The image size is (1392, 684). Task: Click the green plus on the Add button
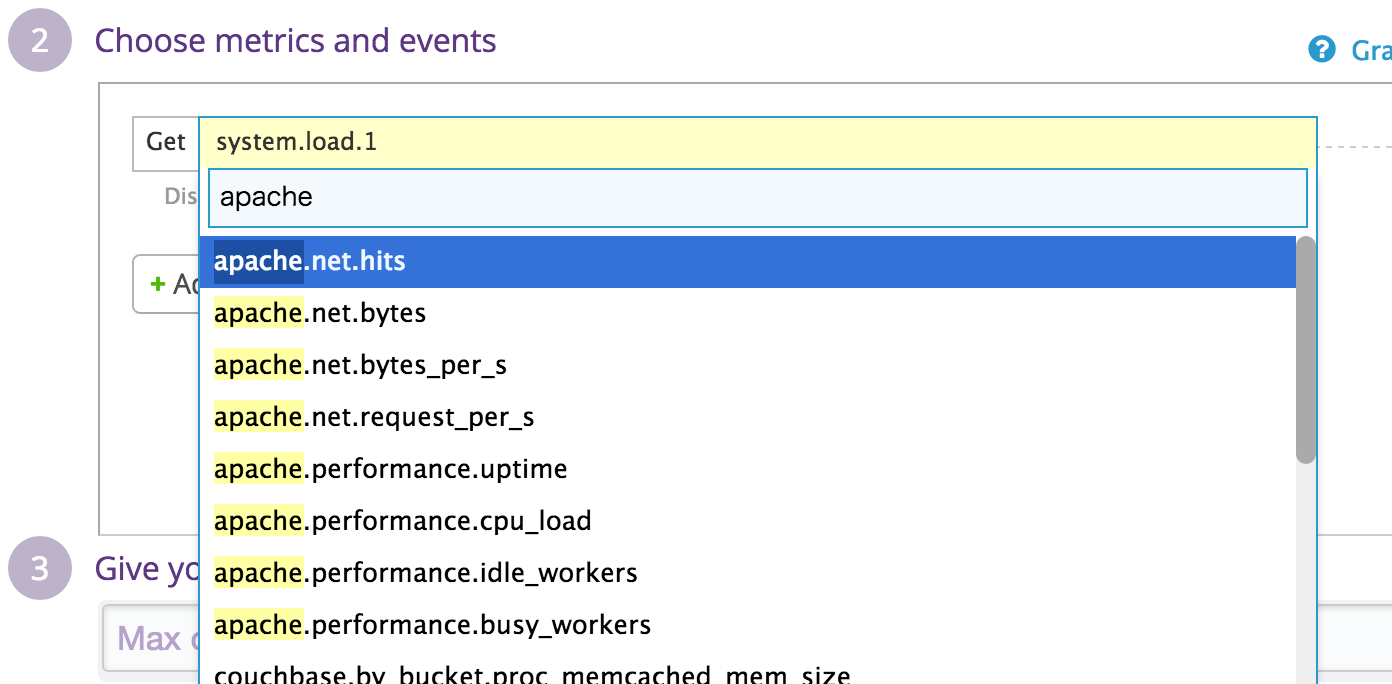point(157,283)
